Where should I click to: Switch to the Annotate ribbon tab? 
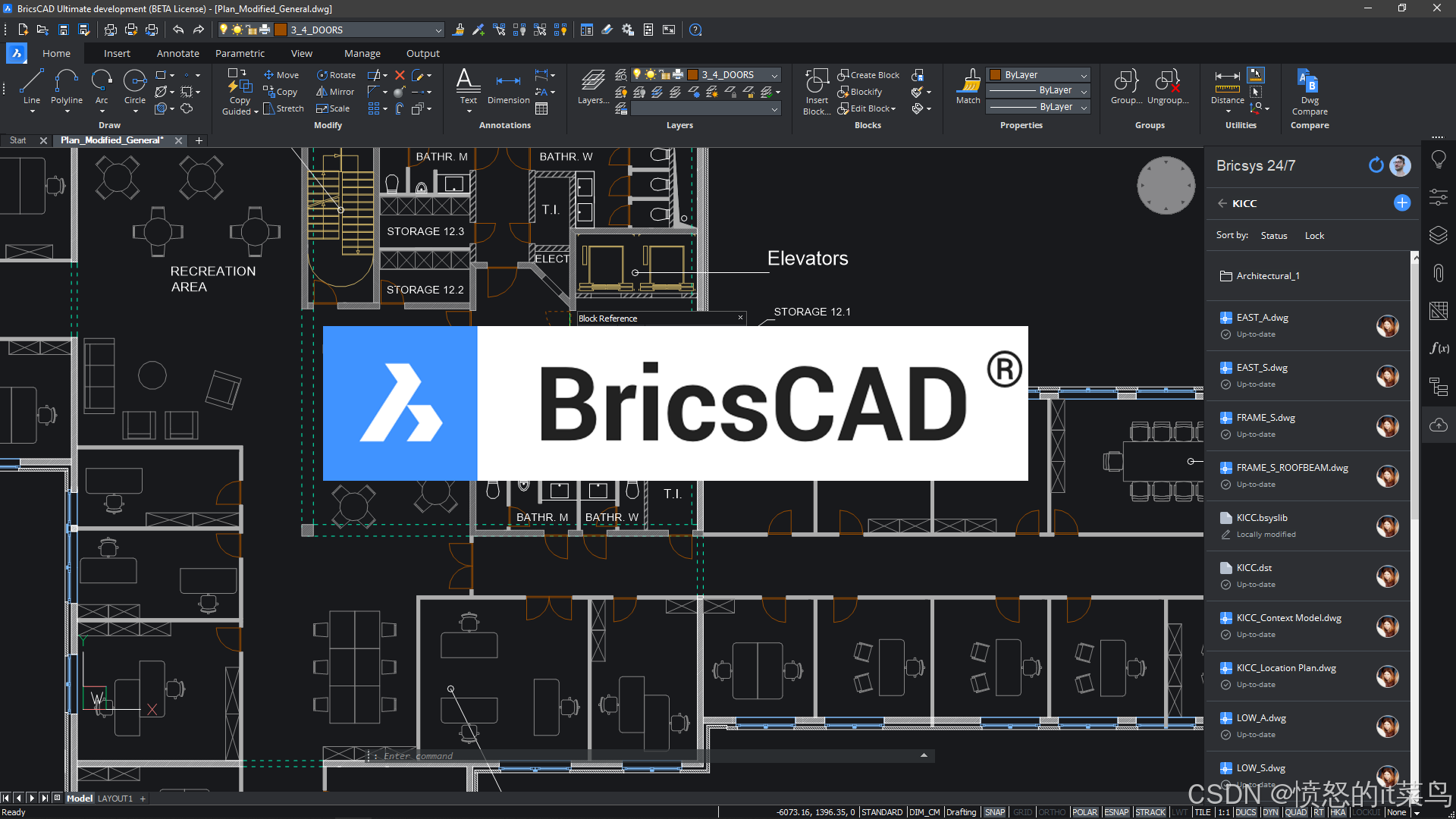pos(177,53)
